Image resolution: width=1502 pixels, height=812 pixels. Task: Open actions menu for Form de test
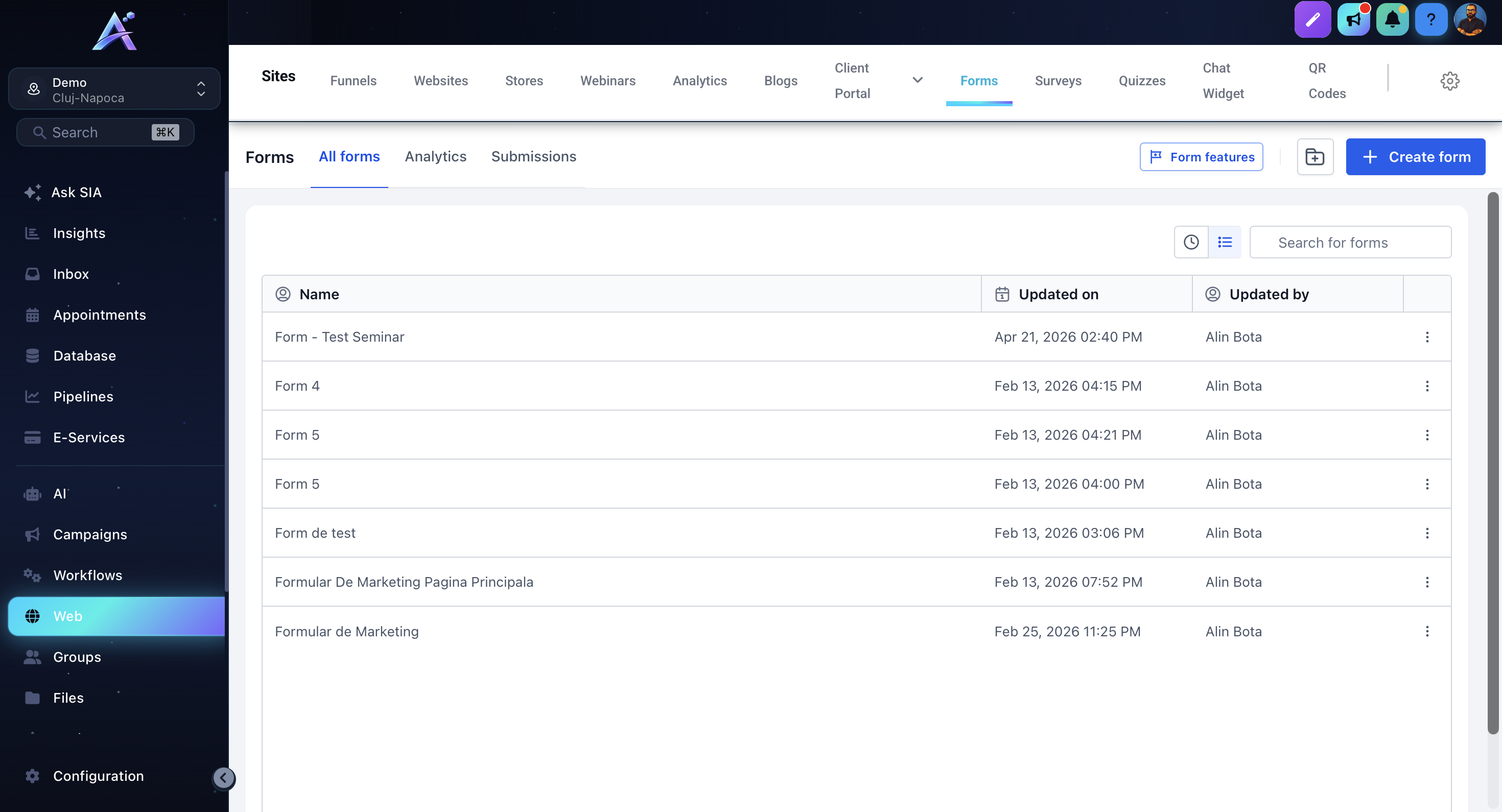(x=1427, y=533)
